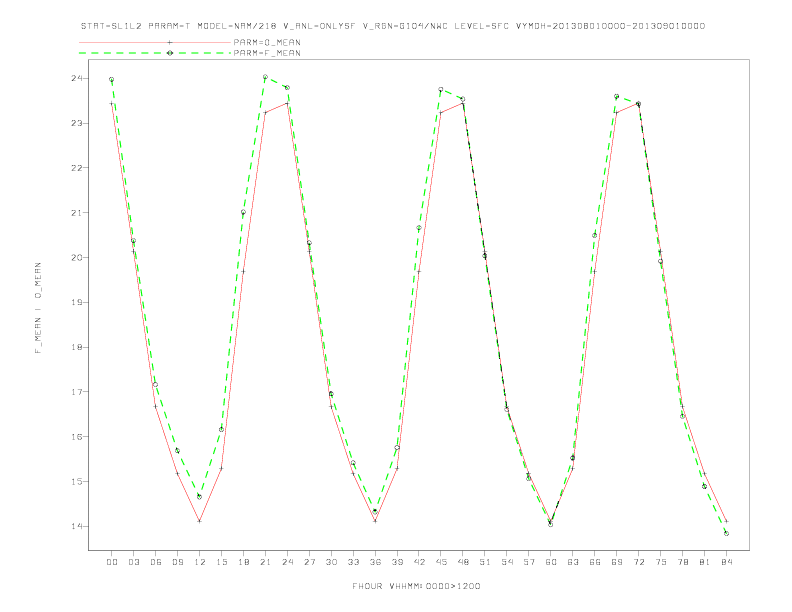Viewport: 792px width, 612px height.
Task: Click x-axis forecast hour label 78
Action: tap(683, 562)
